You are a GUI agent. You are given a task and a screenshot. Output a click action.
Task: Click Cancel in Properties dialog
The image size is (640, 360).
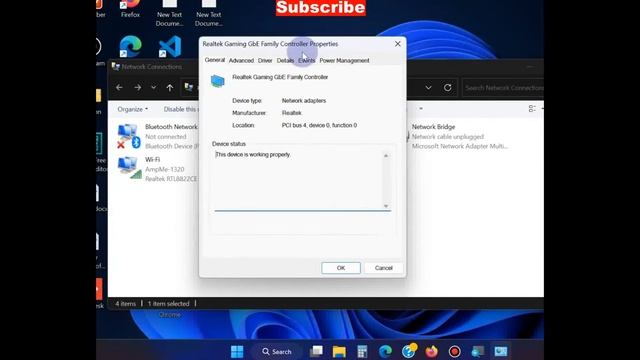pos(383,268)
